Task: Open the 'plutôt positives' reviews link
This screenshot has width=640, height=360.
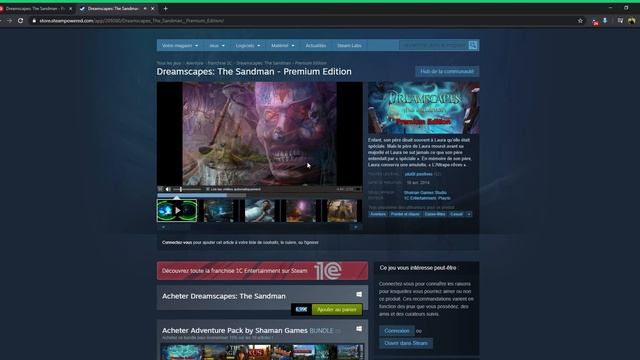Action: pos(418,174)
